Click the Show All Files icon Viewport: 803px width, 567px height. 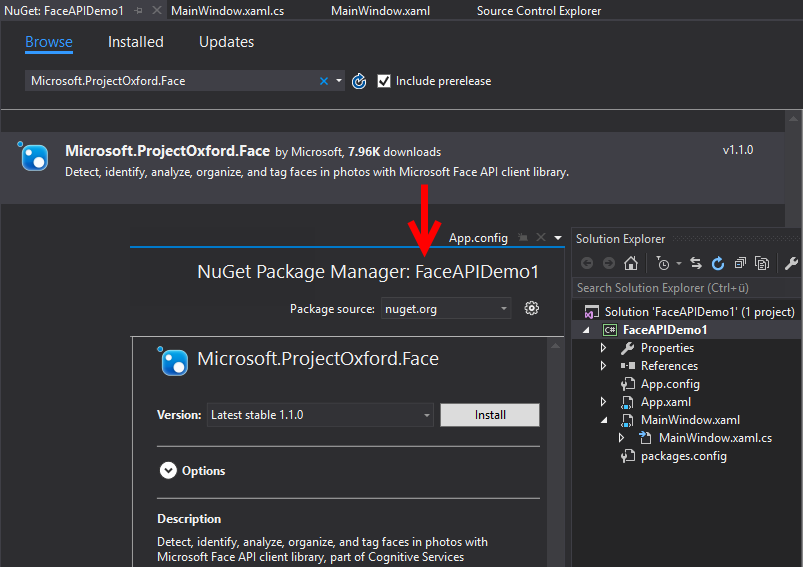762,264
